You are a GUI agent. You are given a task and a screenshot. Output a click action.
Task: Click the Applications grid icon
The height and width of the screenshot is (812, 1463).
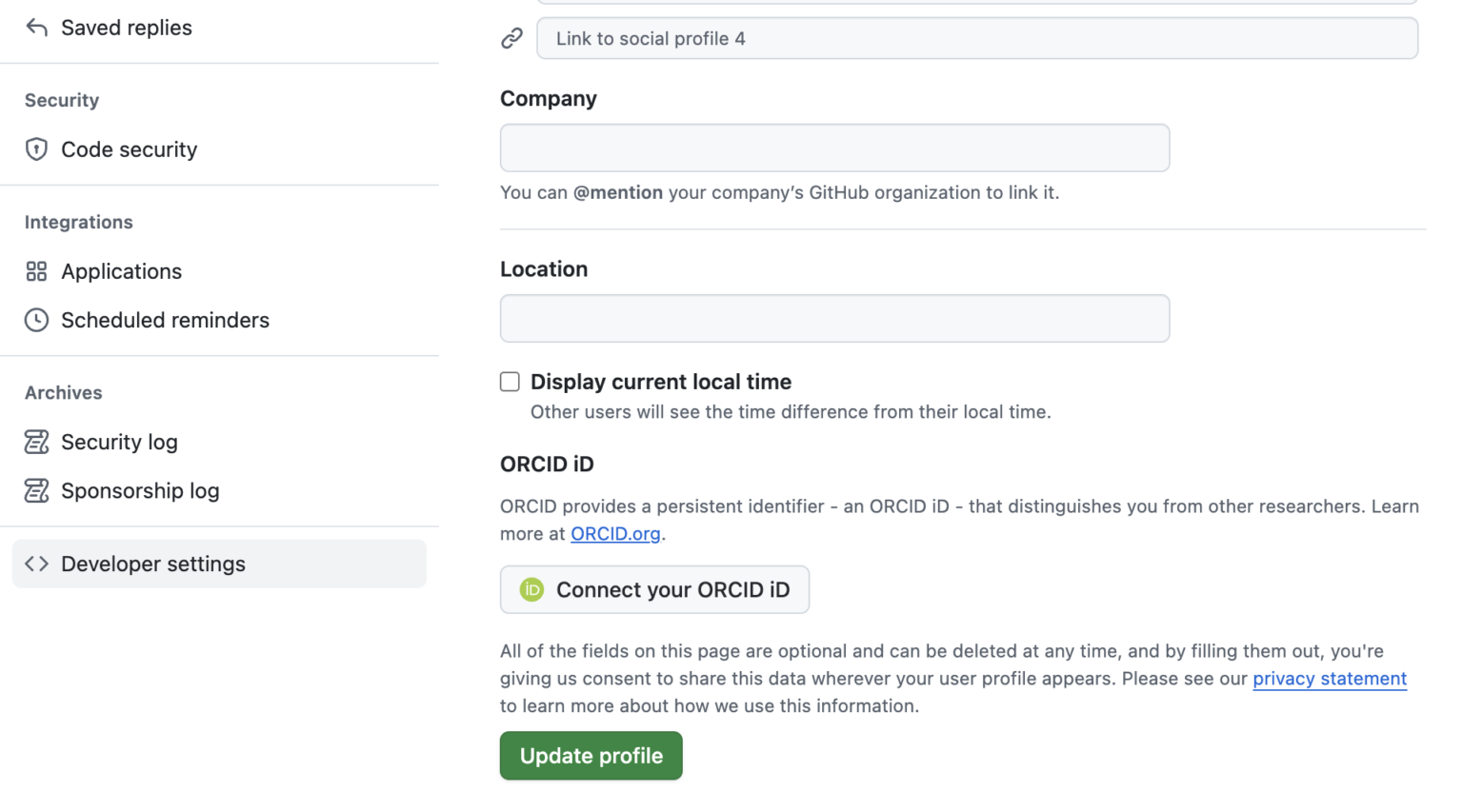[36, 271]
